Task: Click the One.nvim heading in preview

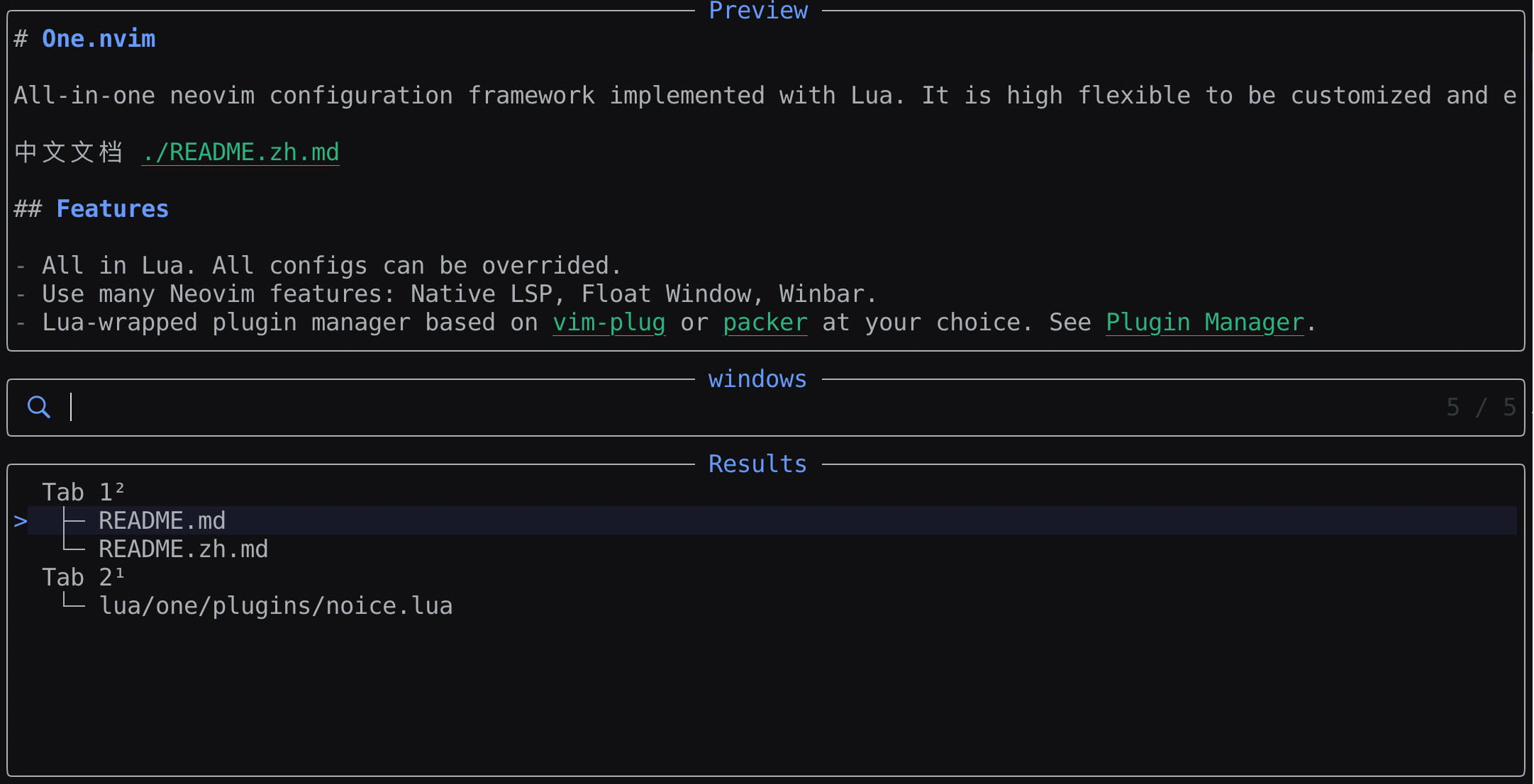Action: [x=99, y=39]
